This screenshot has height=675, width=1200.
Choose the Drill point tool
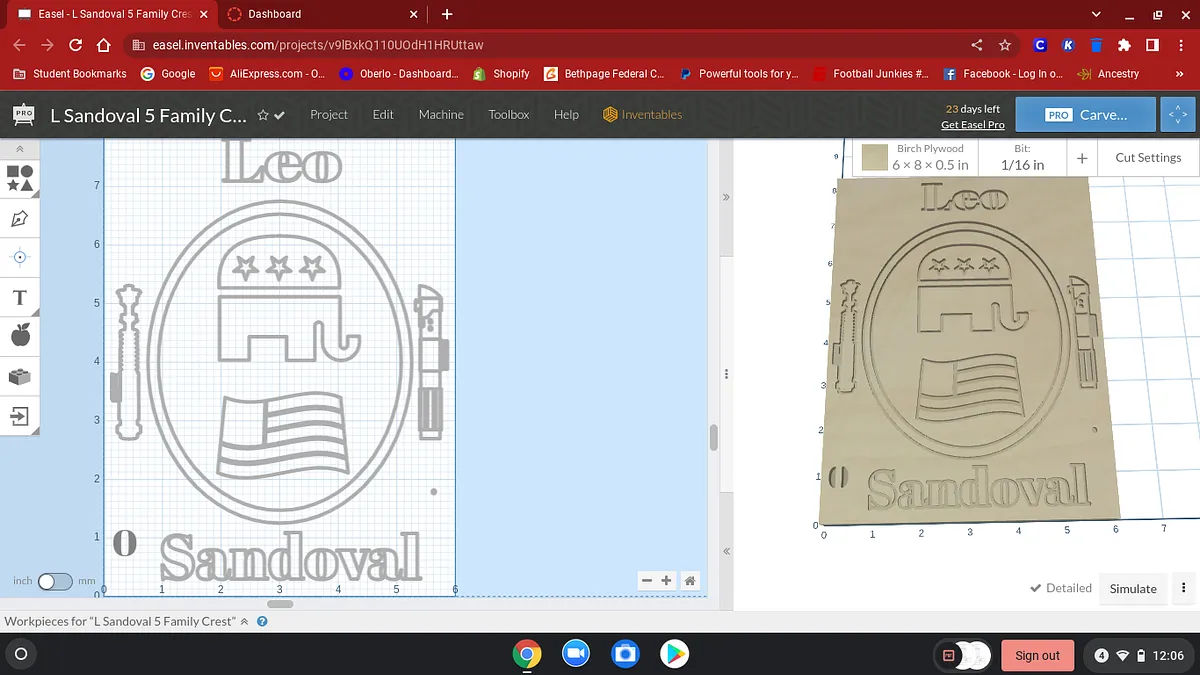point(20,257)
